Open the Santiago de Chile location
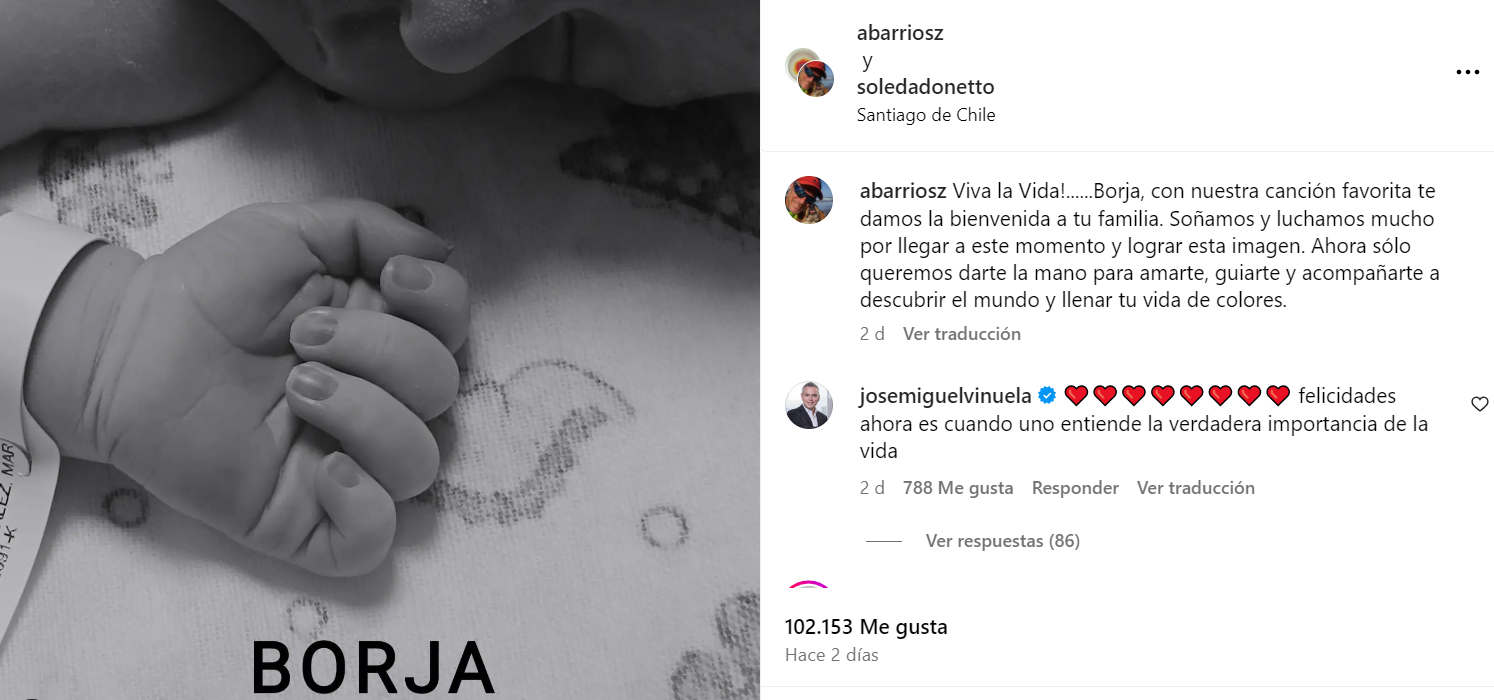This screenshot has height=700, width=1494. click(x=926, y=115)
